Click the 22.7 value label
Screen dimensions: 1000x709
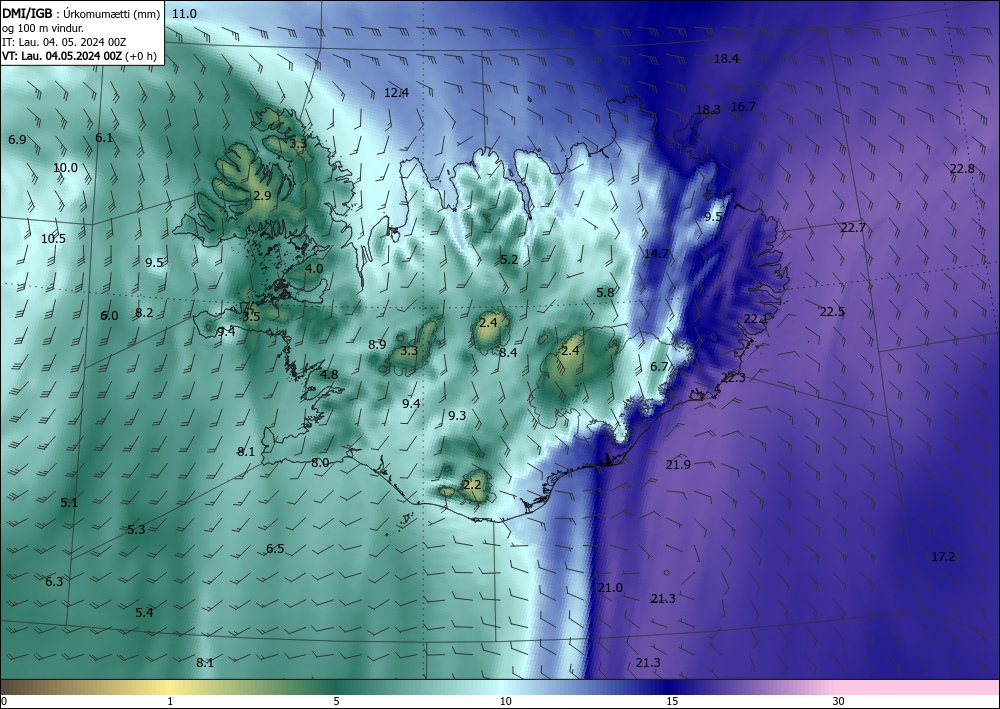(x=853, y=228)
